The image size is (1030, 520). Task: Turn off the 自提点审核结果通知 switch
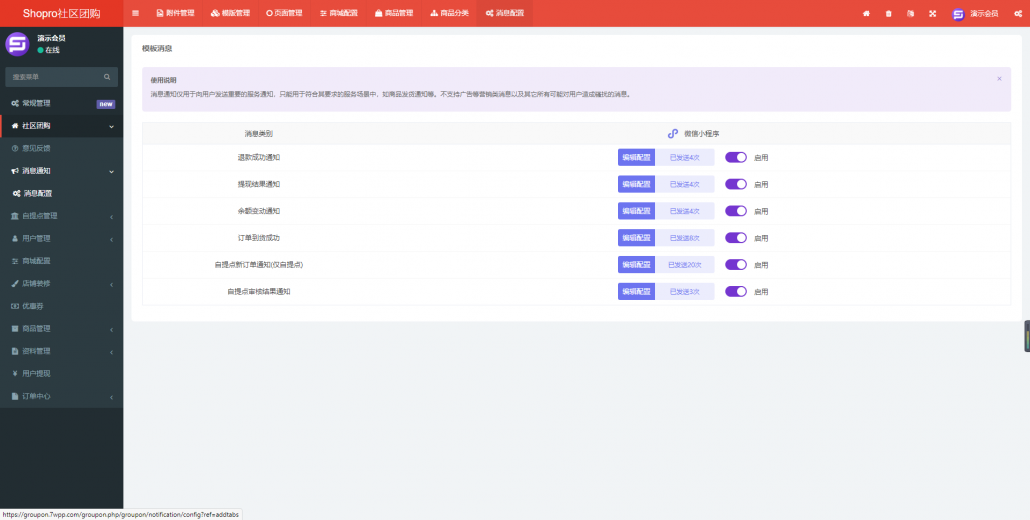tap(736, 291)
